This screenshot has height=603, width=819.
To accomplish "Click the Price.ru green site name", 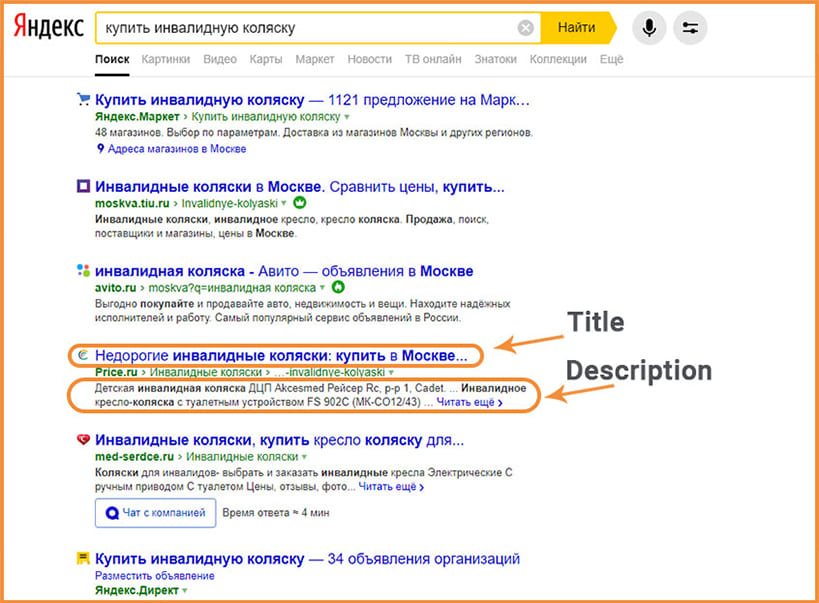I will click(116, 372).
